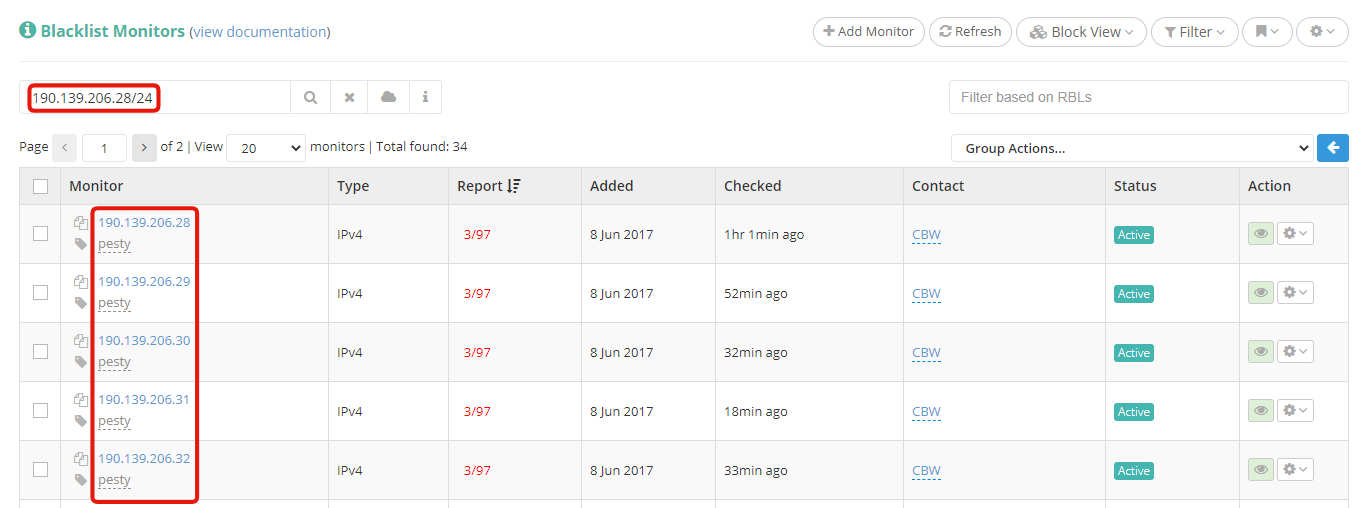Open the per-page view count dropdown
The image size is (1368, 508).
[266, 148]
